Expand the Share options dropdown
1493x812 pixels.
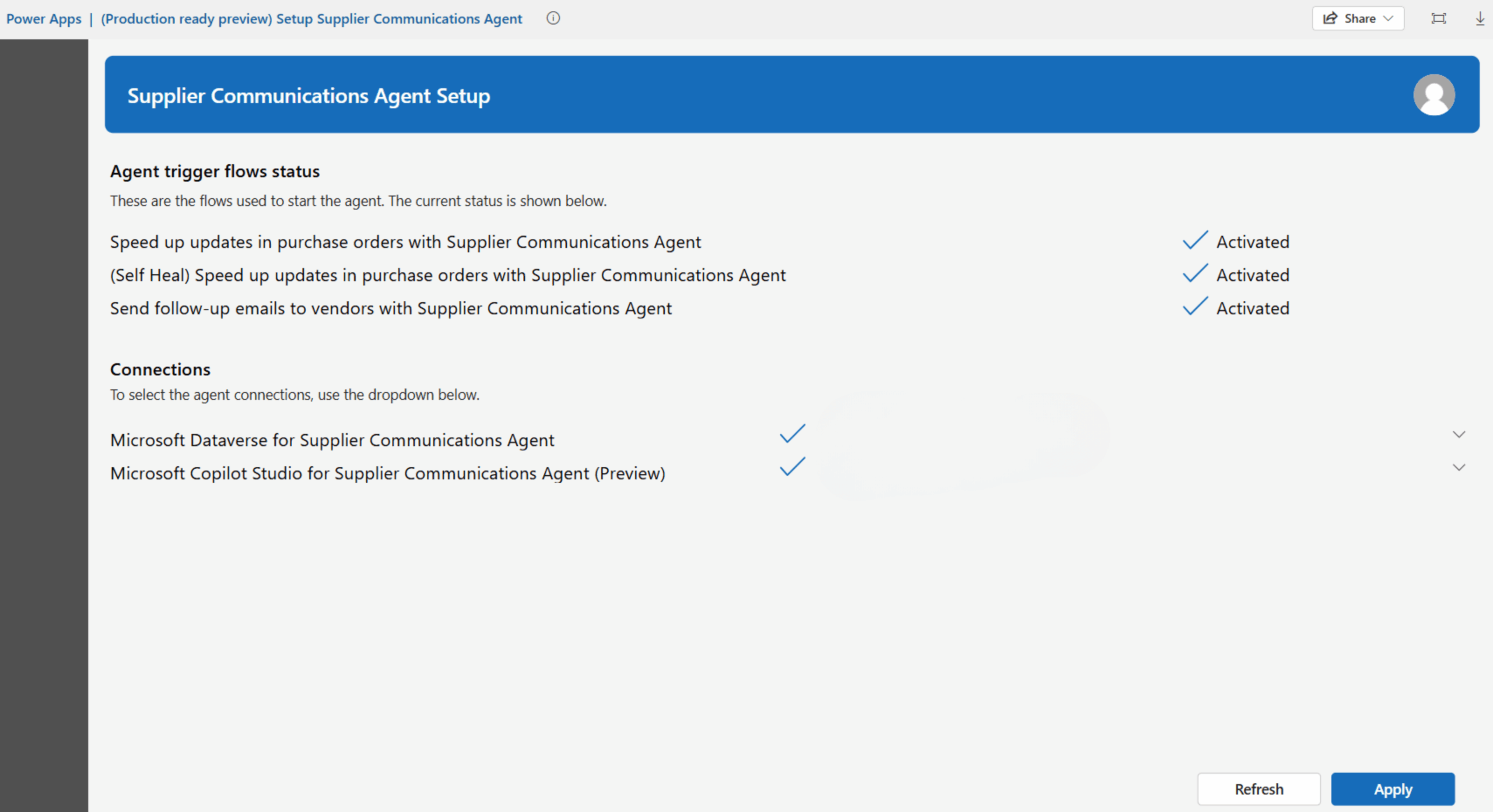pos(1390,18)
